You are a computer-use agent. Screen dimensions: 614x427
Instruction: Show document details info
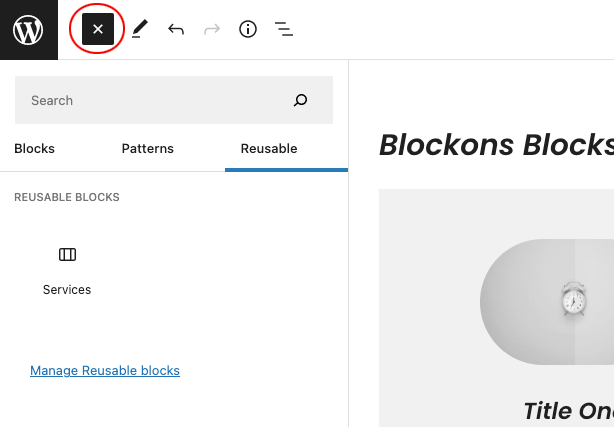248,29
